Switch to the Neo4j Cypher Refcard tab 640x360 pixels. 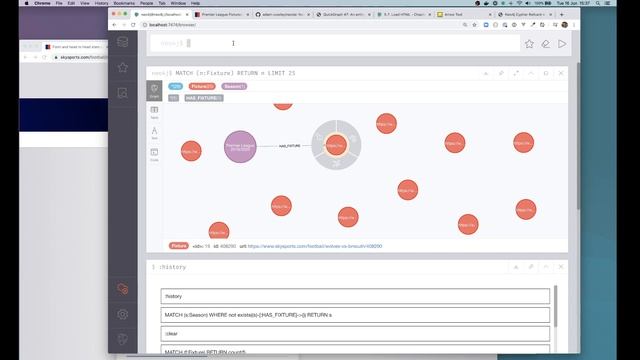[x=526, y=14]
